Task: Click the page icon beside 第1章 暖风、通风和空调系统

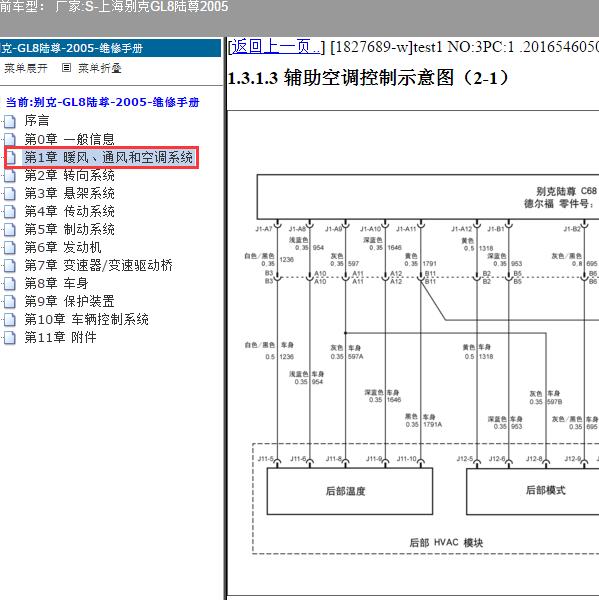Action: point(11,158)
